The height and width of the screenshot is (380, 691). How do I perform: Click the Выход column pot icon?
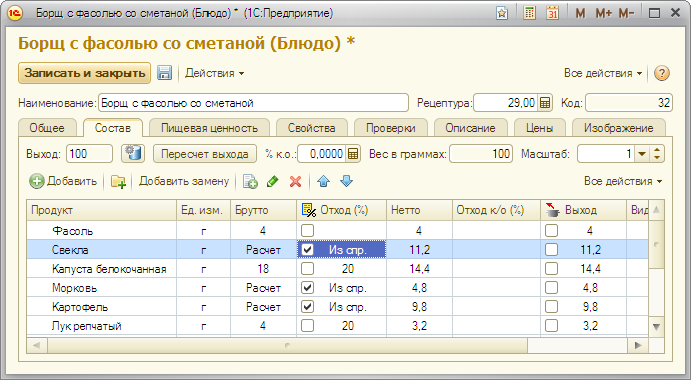point(552,210)
